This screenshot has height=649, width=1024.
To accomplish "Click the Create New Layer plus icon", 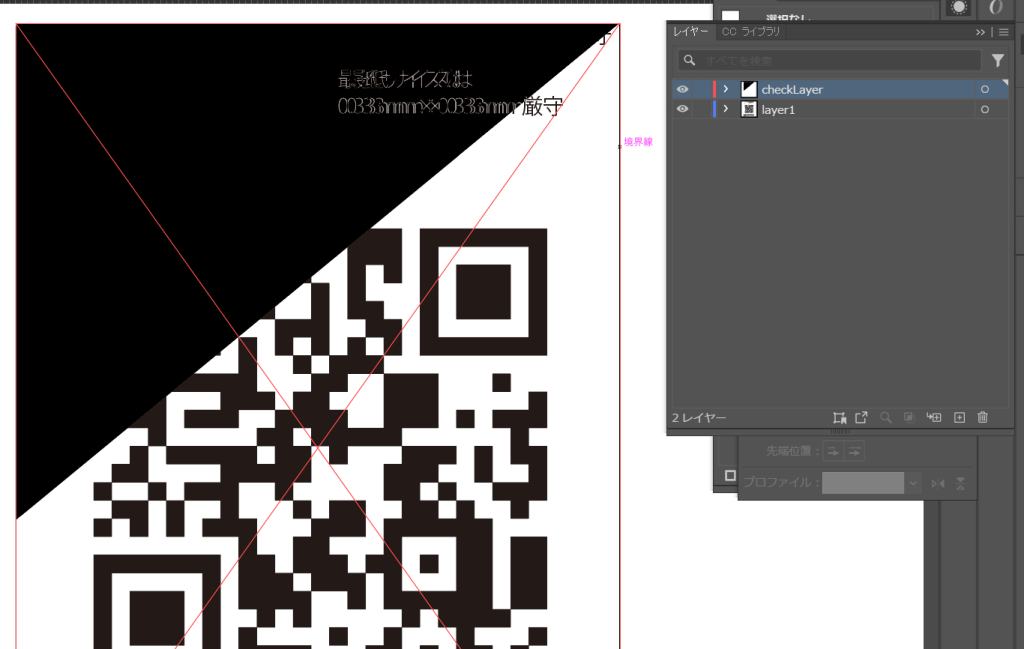I will (959, 417).
